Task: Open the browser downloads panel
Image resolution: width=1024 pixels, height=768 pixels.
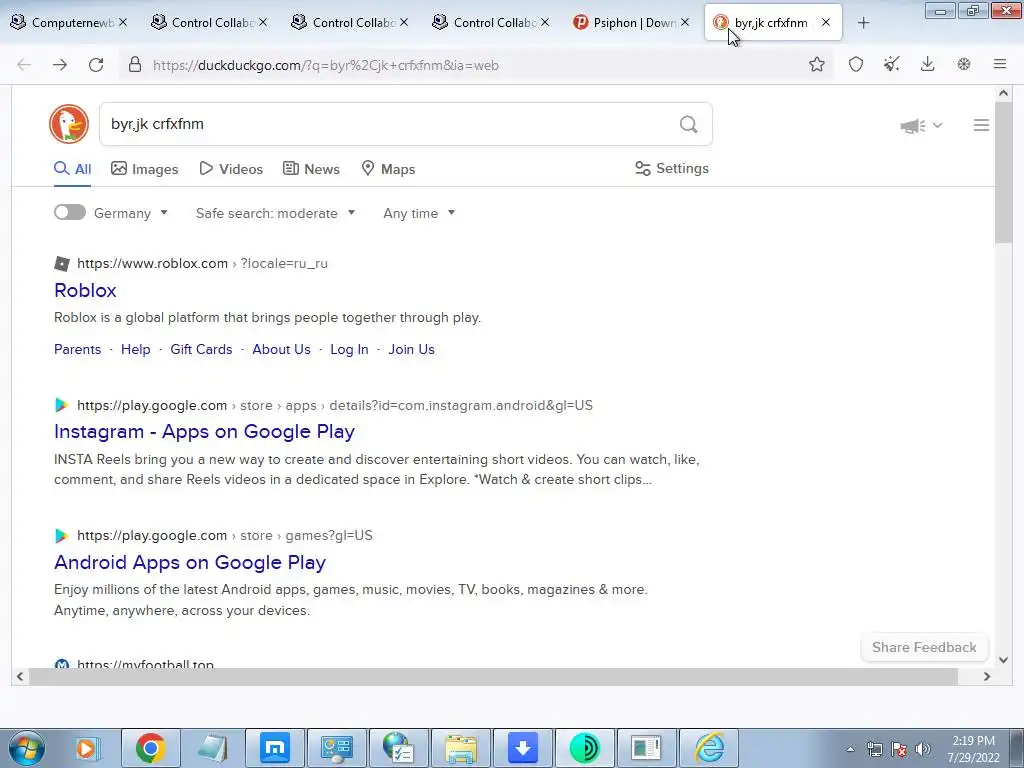Action: 927,64
